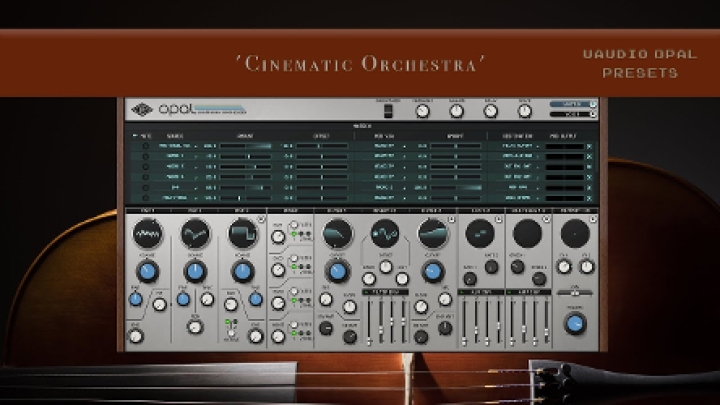720x405 pixels.
Task: Open the destination dropdown in the first matrix row
Action: (519, 146)
